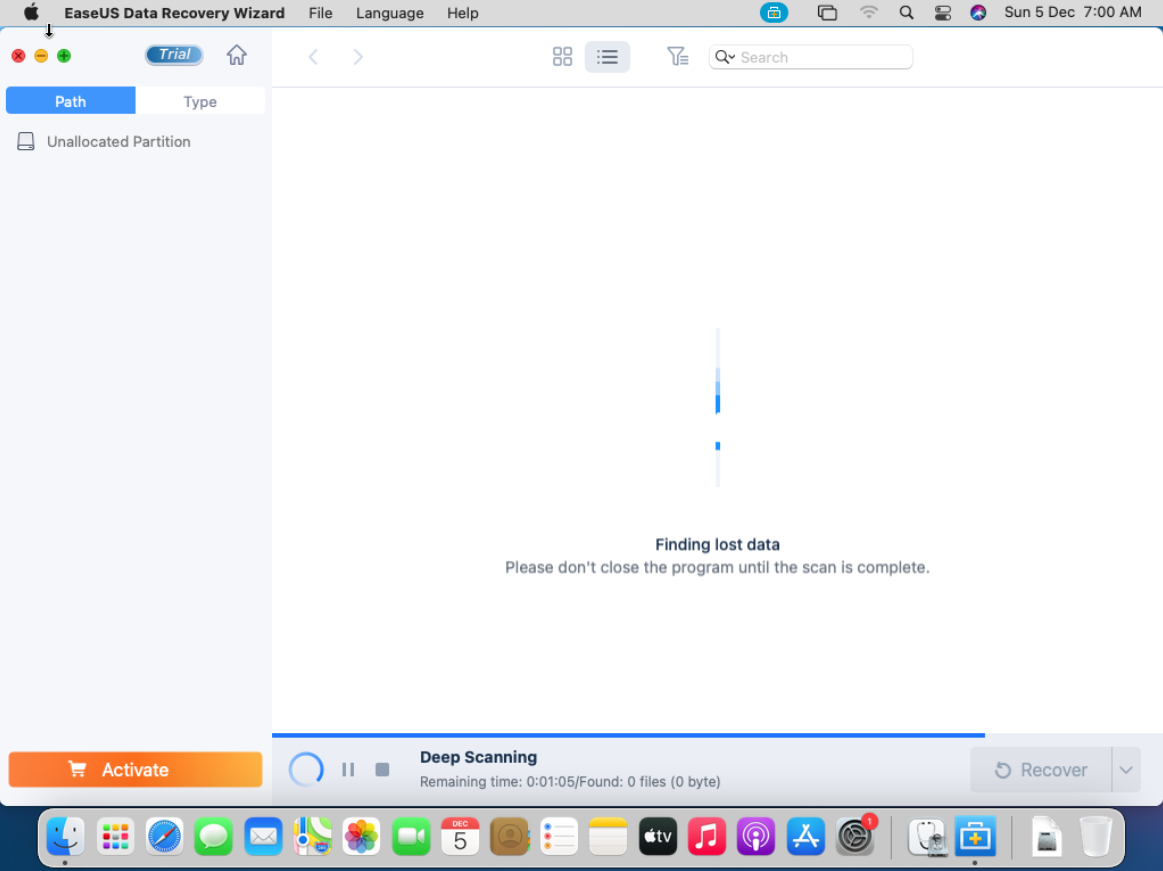Open Notes from the dock
1163x871 pixels.
pyautogui.click(x=608, y=837)
